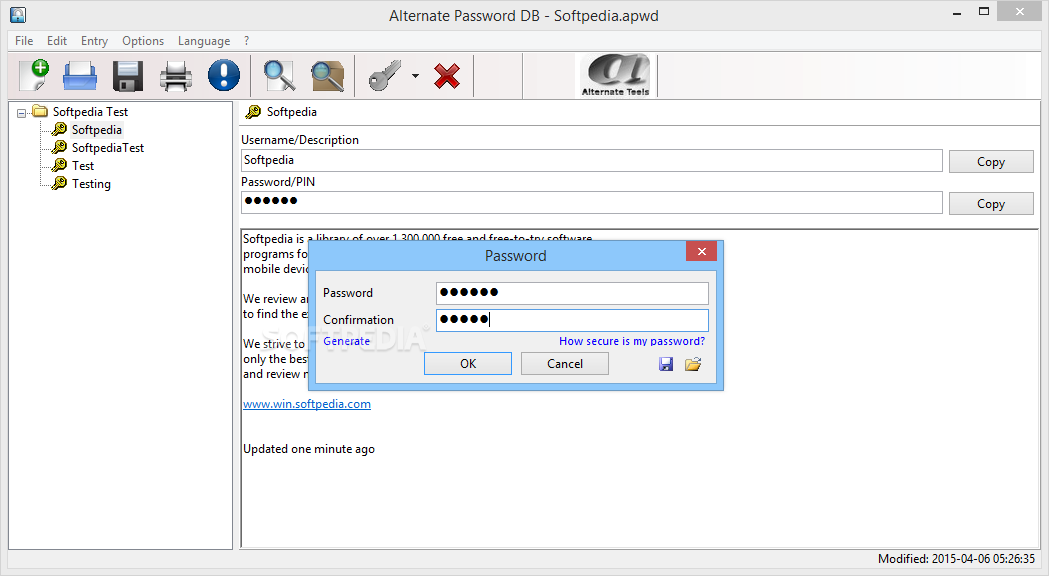Viewport: 1049px width, 576px height.
Task: Collapse the Softpedia Test tree folder
Action: (21, 113)
